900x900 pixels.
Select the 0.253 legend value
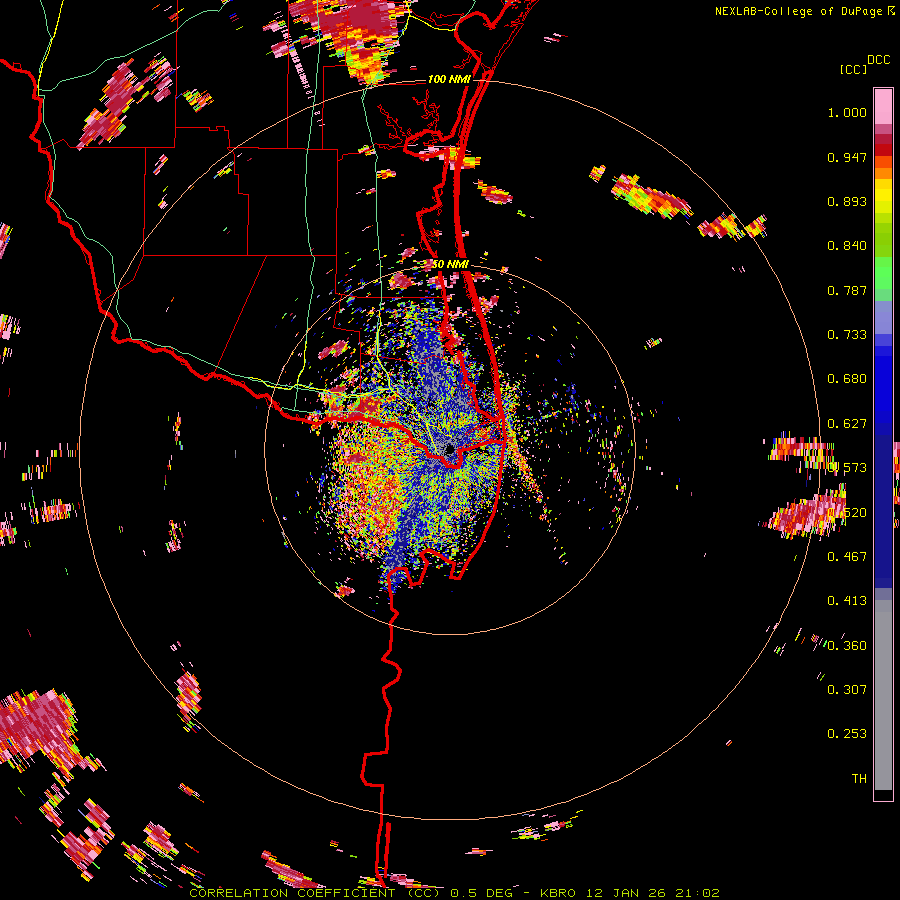[847, 734]
